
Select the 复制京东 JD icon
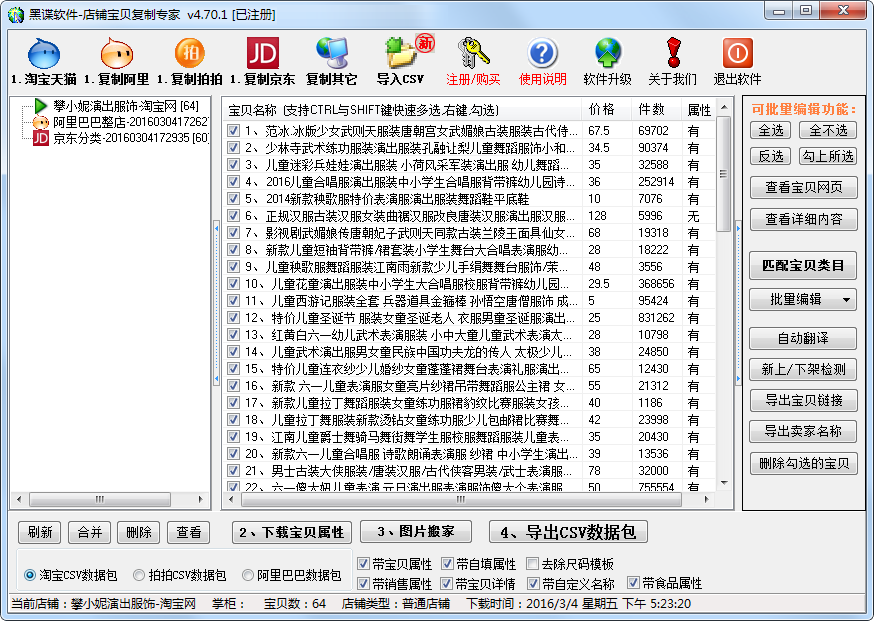[262, 54]
